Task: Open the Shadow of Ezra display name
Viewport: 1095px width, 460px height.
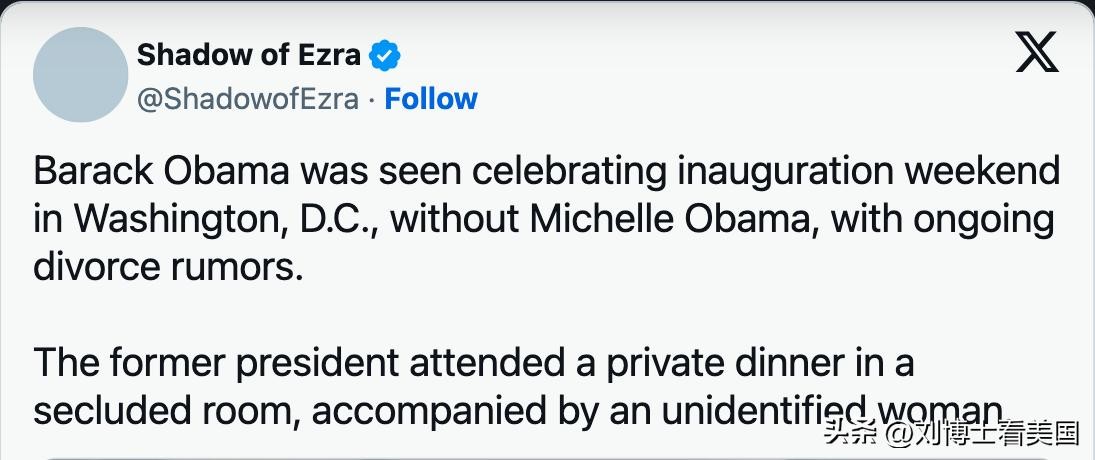Action: 248,55
